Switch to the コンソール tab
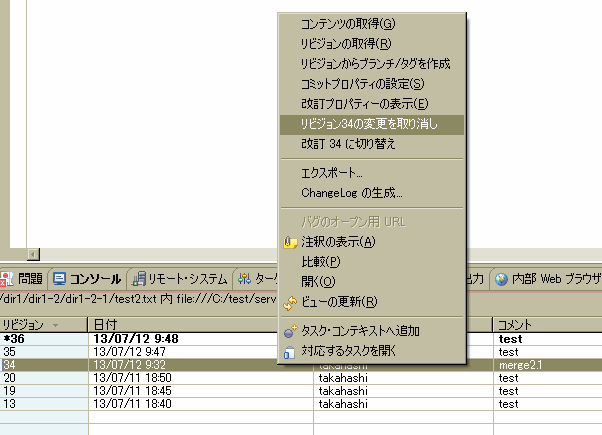Viewport: 602px width, 435px height. (88, 279)
